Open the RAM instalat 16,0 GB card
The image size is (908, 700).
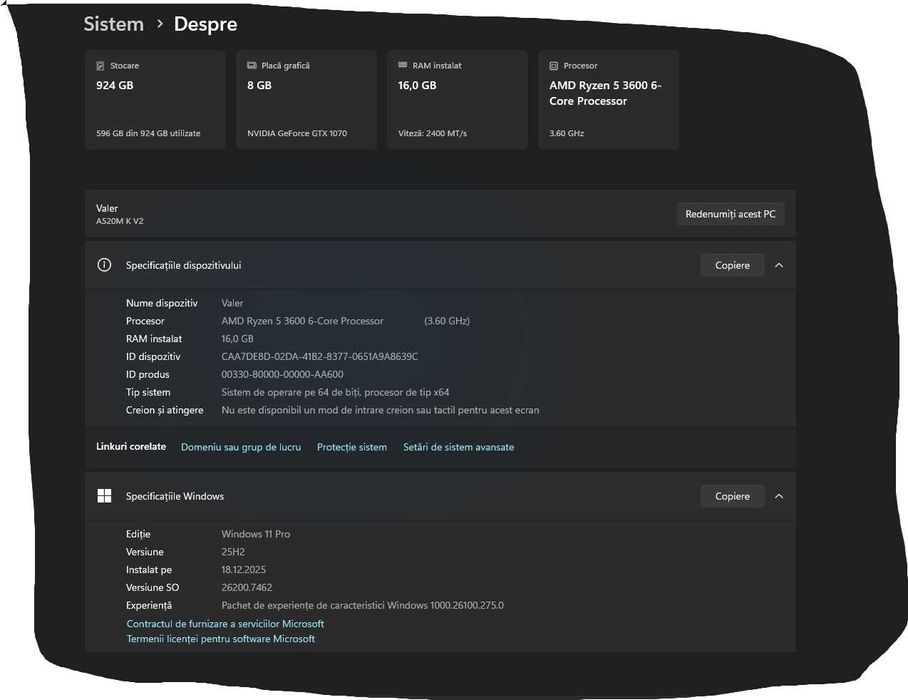point(457,100)
